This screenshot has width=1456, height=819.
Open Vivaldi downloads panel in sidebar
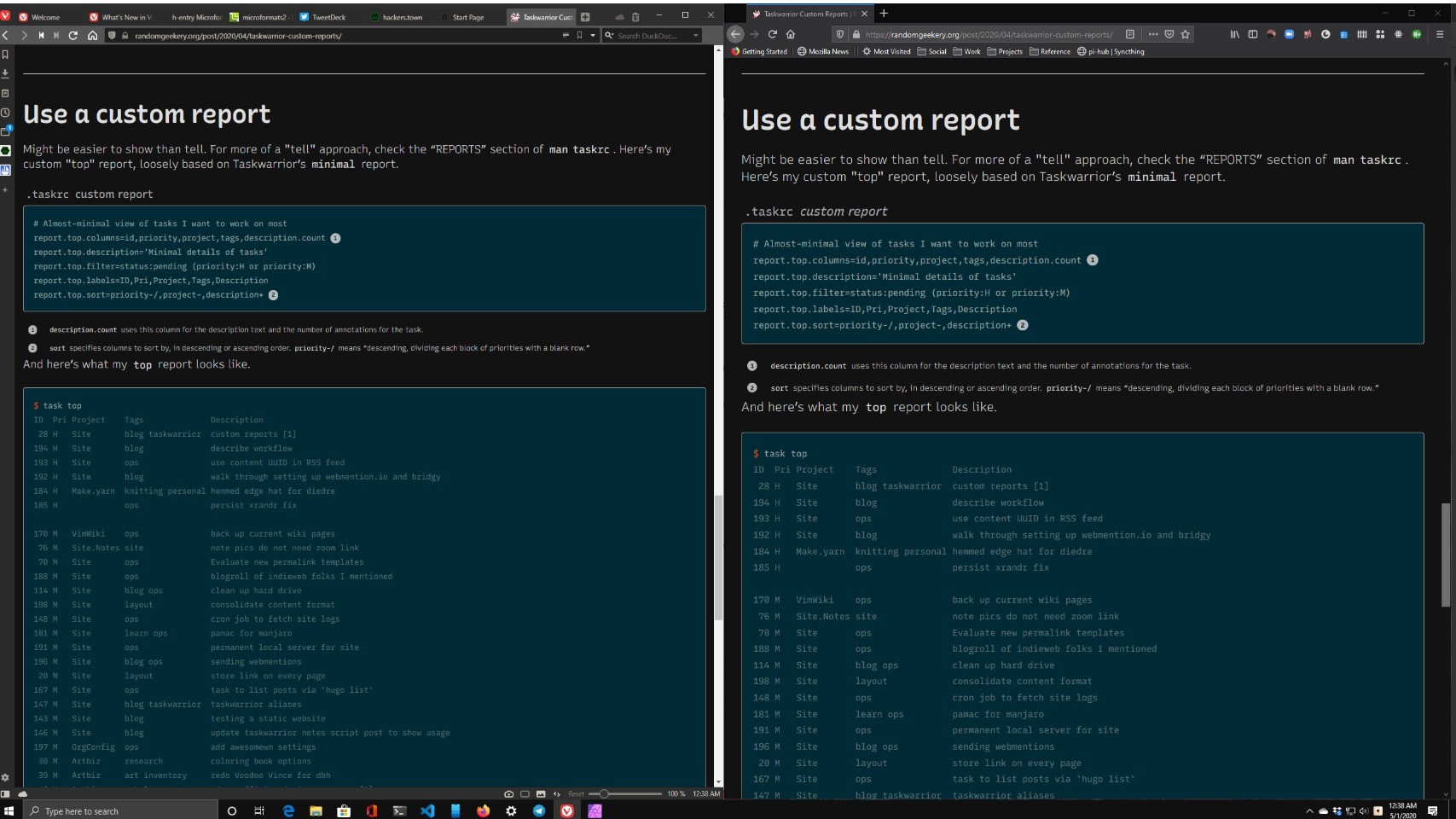click(x=5, y=73)
